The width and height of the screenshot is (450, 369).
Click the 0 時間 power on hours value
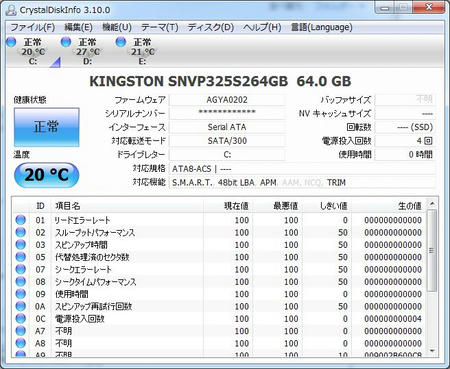tap(405, 154)
